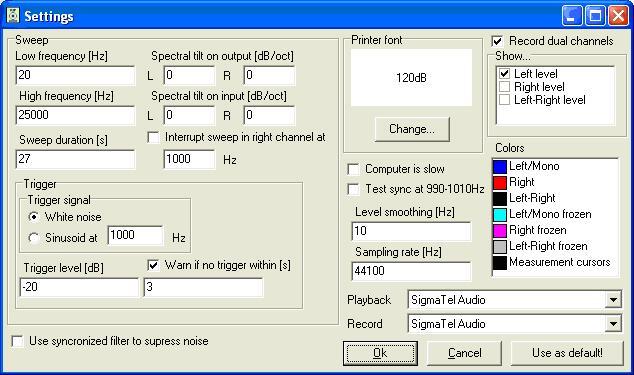Enable Test sync at 990-1010Hz

(x=353, y=189)
